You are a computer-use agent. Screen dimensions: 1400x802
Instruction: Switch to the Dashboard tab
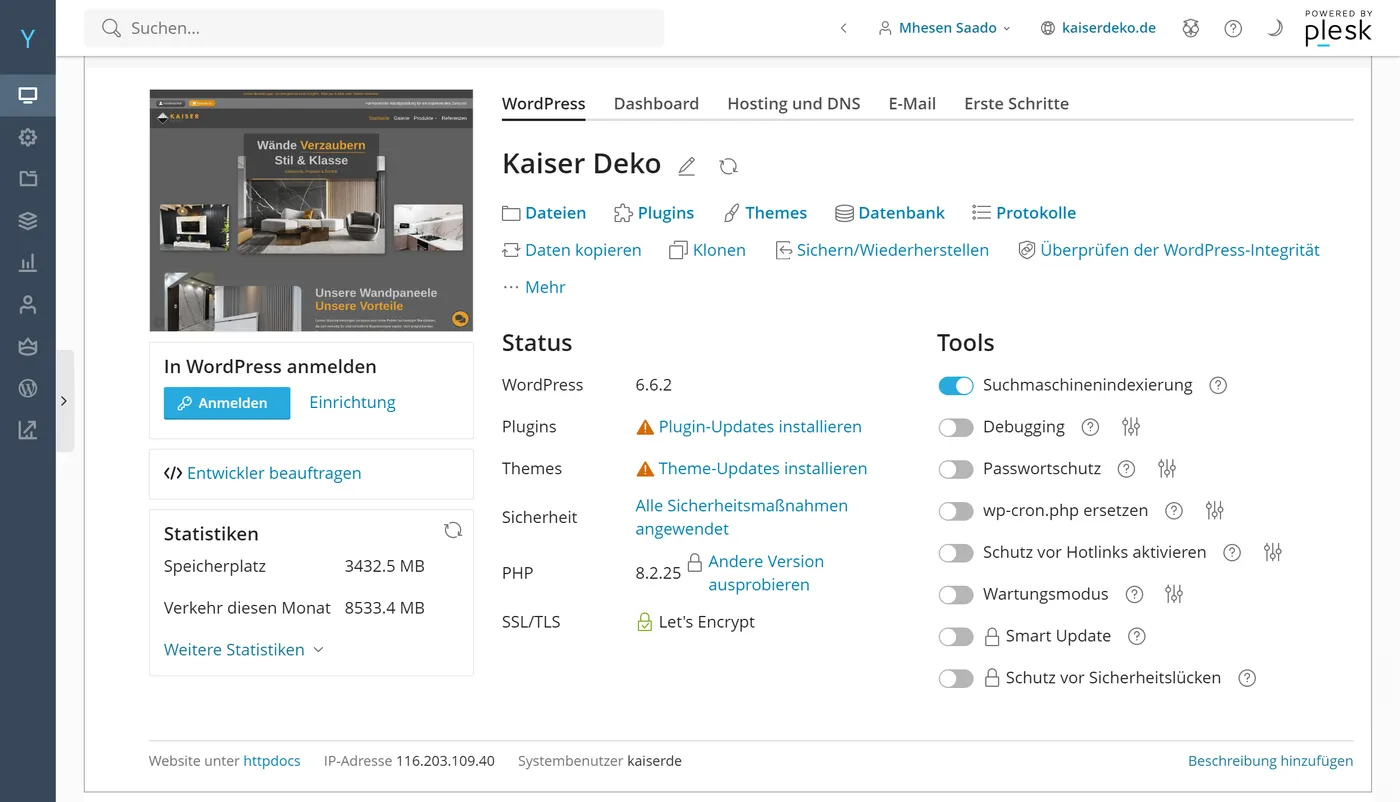[656, 103]
